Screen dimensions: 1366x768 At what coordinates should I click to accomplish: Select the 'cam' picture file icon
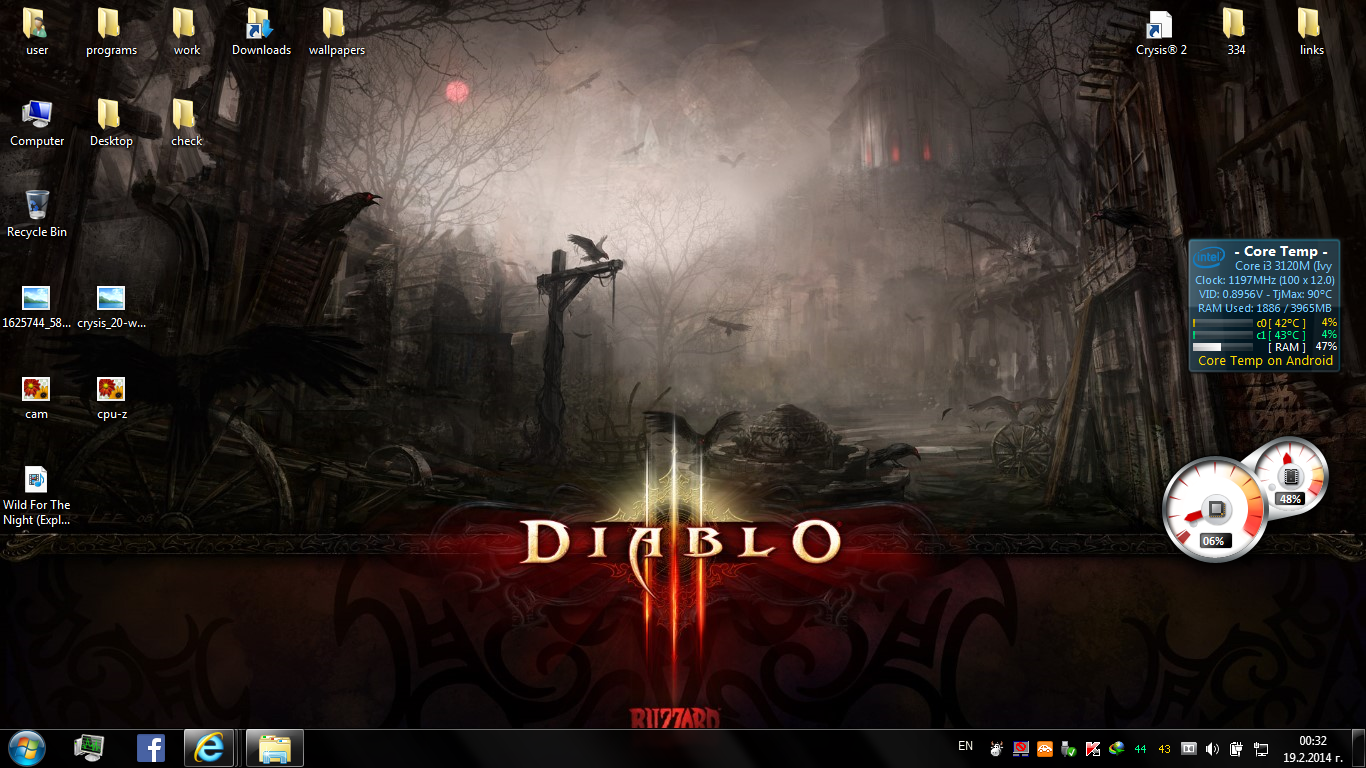(37, 396)
